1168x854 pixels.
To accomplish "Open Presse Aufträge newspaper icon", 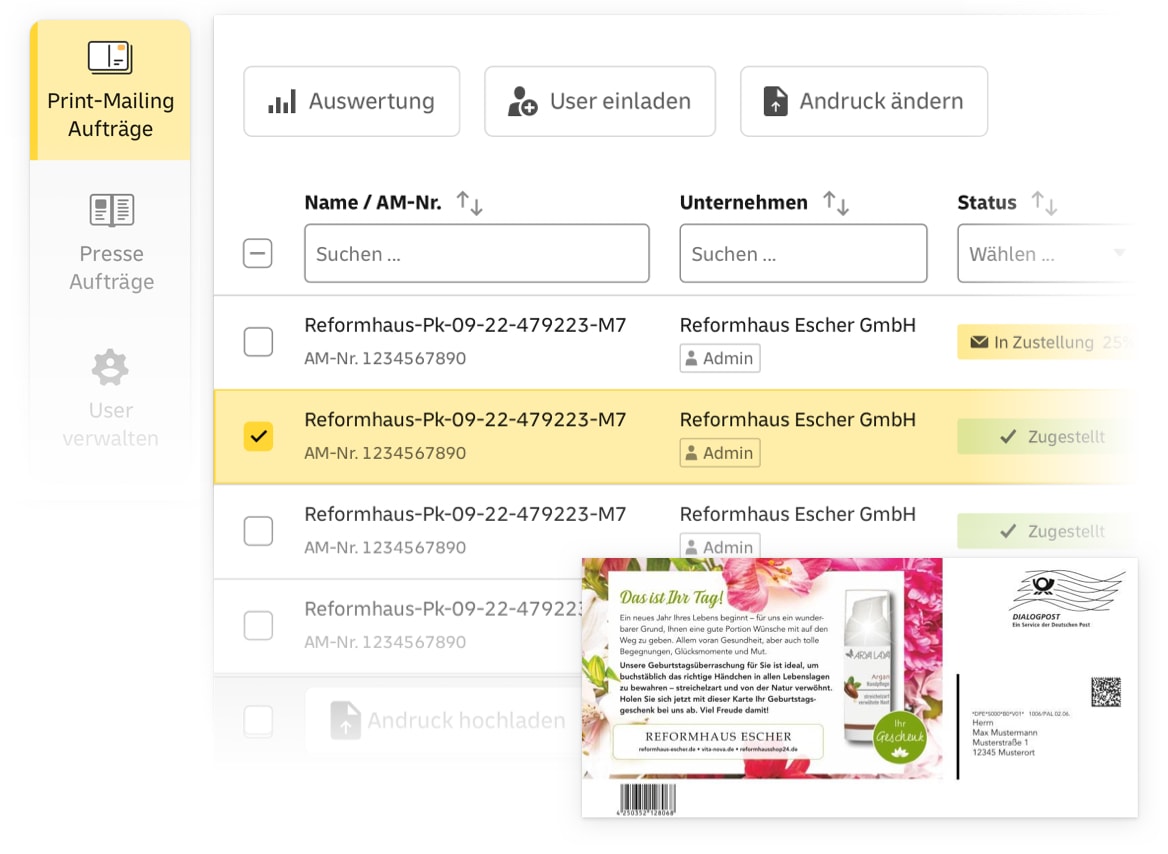I will click(112, 210).
